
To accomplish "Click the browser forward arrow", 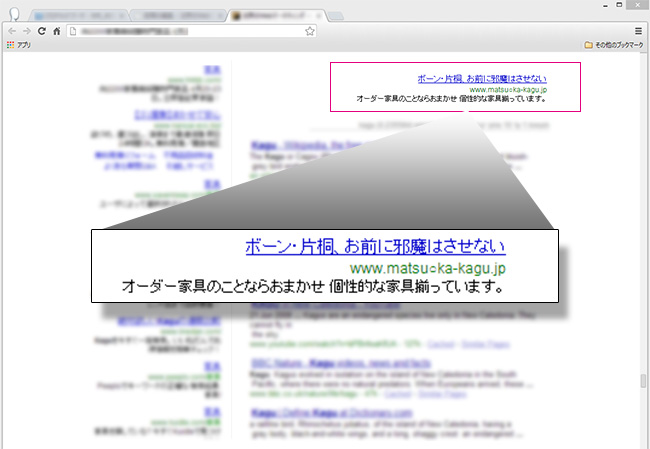I will [x=27, y=31].
